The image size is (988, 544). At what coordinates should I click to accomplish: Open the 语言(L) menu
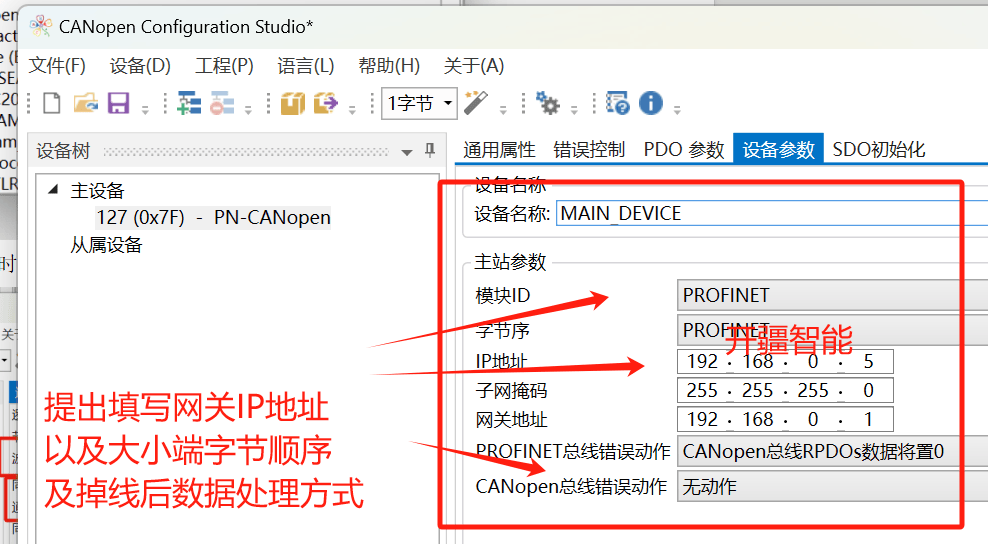point(306,66)
